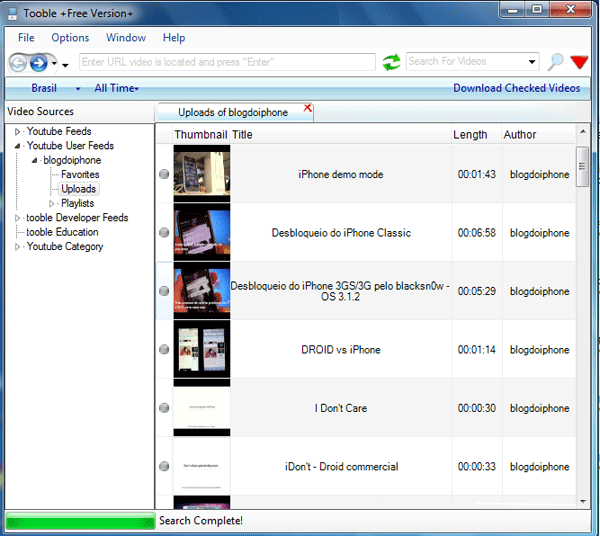Viewport: 600px width, 536px height.
Task: Click the URL entry field
Action: click(227, 62)
